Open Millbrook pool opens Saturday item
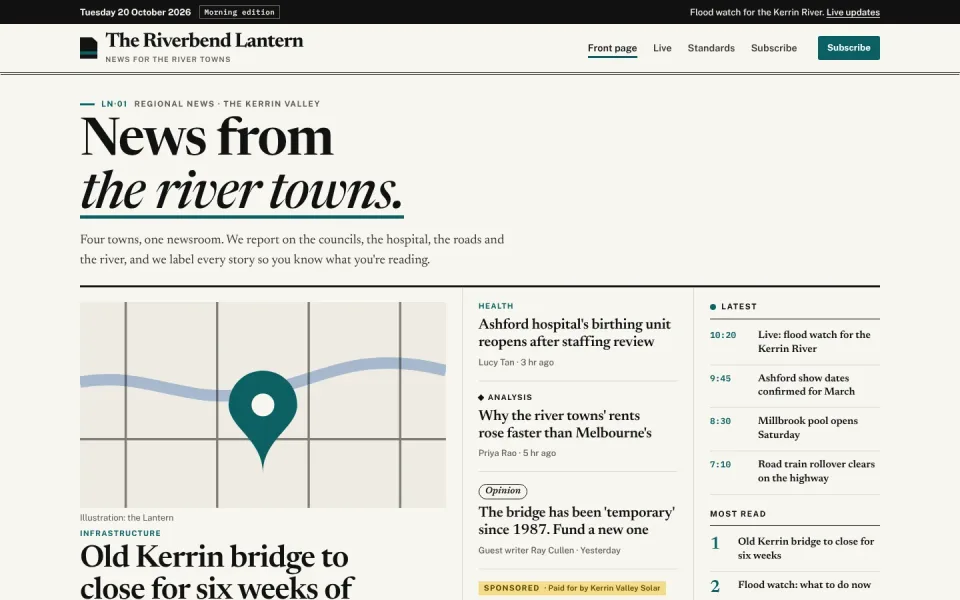 click(808, 427)
